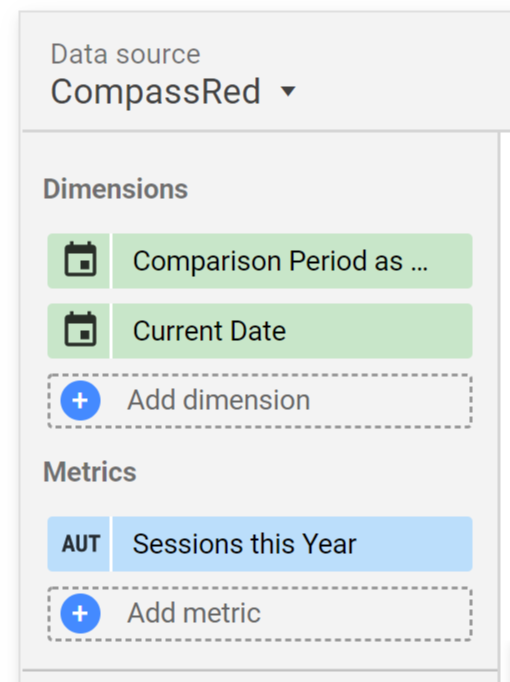Open the AUT aggregation badge on Sessions metric
This screenshot has width=510, height=682.
(79, 544)
